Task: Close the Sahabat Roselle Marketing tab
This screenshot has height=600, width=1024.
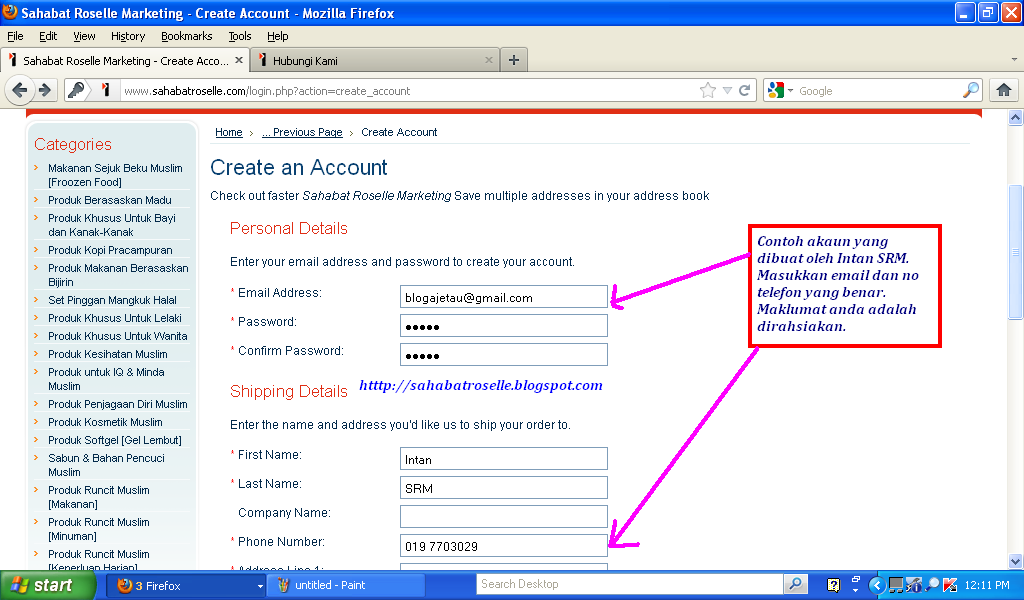Action: coord(239,60)
